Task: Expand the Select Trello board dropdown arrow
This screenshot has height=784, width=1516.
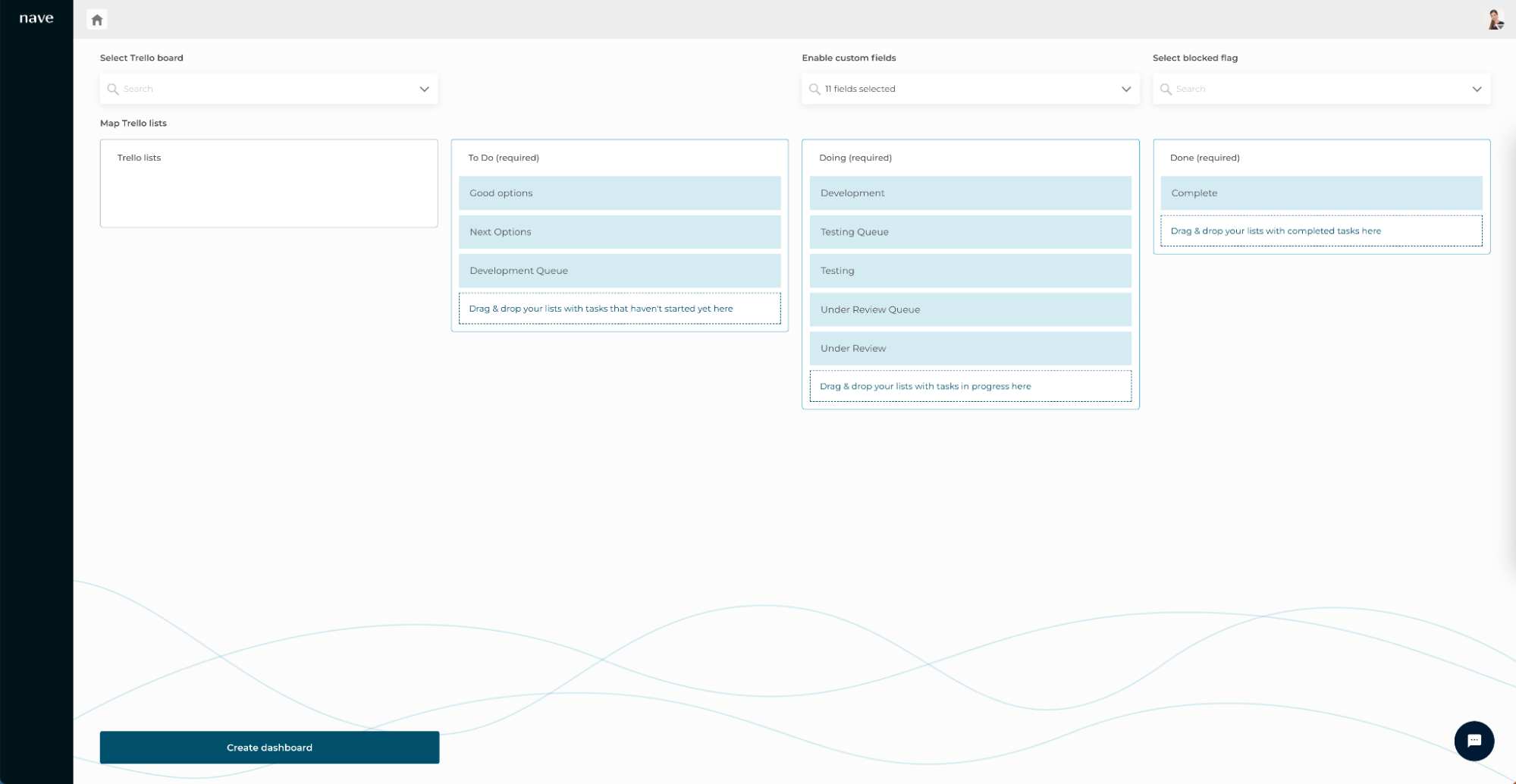Action: tap(424, 89)
